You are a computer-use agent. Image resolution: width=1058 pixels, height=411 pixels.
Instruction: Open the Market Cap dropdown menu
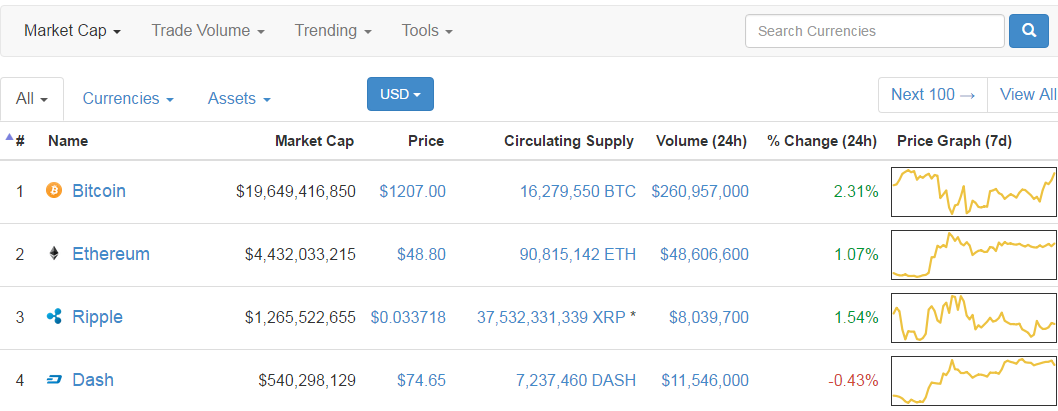pyautogui.click(x=72, y=31)
